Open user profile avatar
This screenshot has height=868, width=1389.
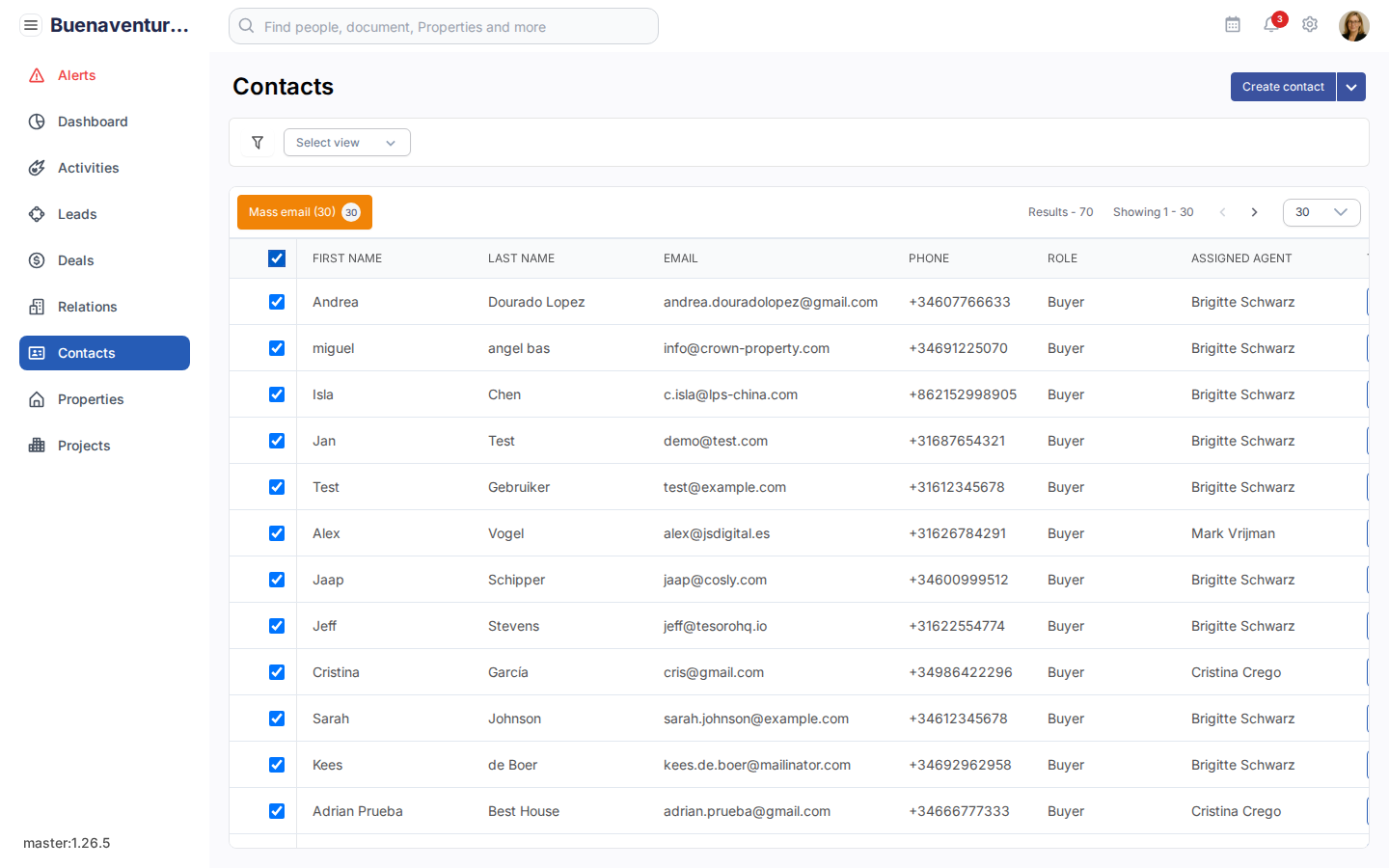click(x=1354, y=26)
